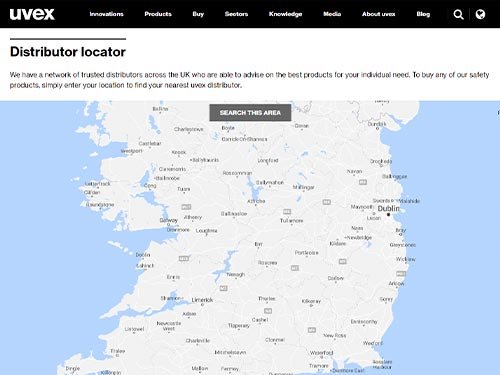Click the Dublin label on the map

[388, 208]
